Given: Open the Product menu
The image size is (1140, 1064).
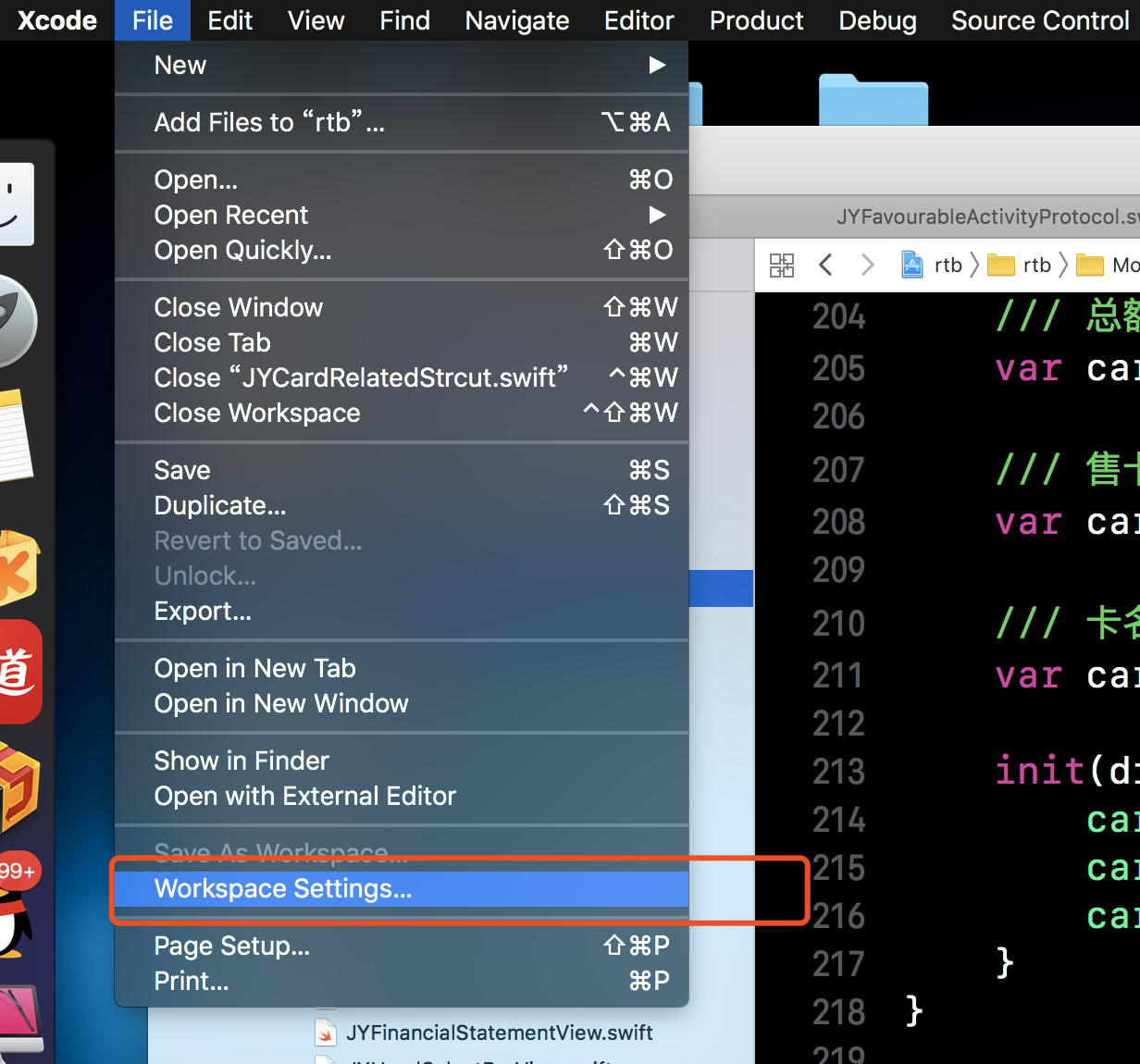Looking at the screenshot, I should click(x=757, y=20).
